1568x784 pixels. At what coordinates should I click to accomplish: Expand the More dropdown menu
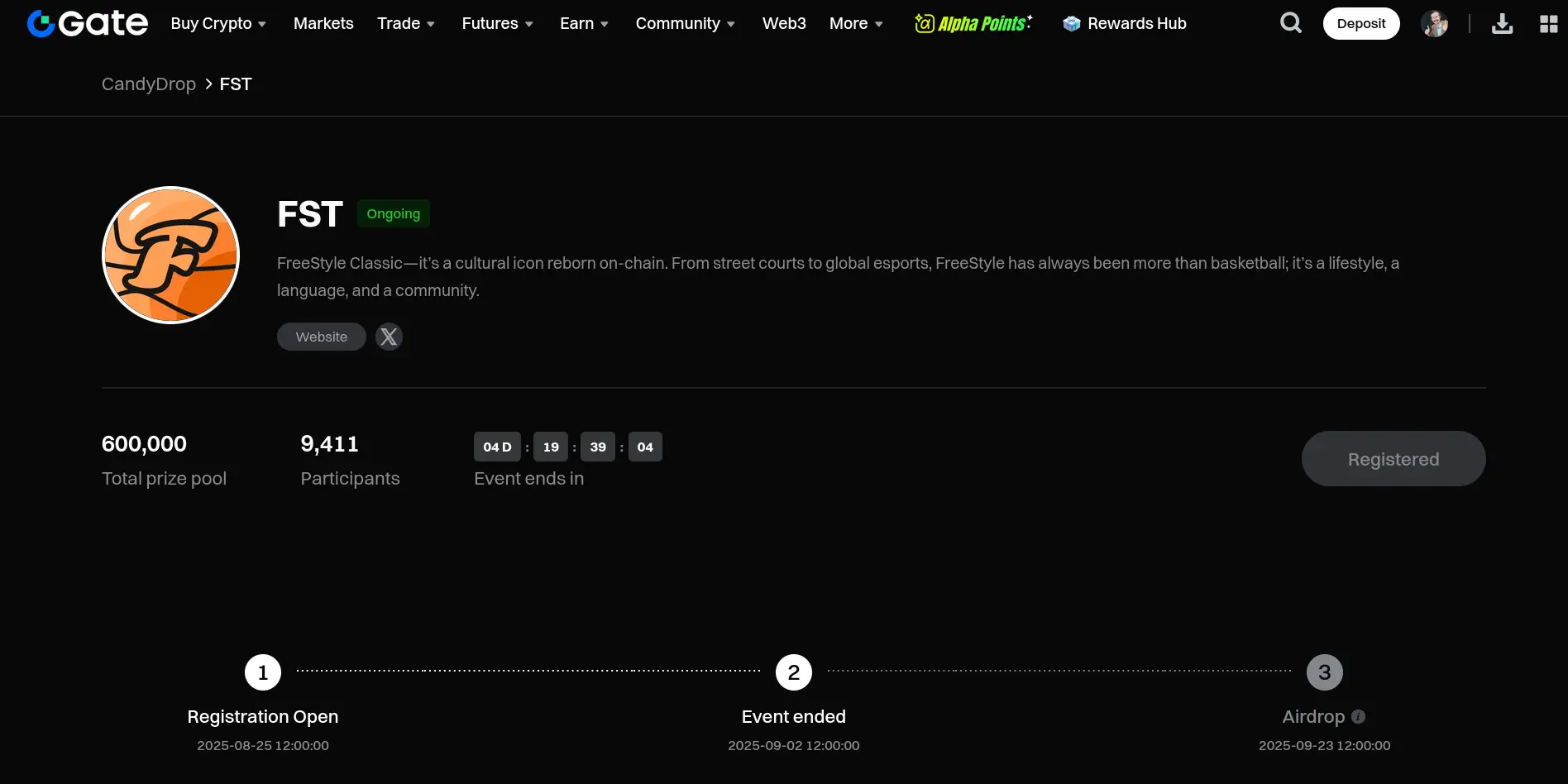click(x=856, y=23)
